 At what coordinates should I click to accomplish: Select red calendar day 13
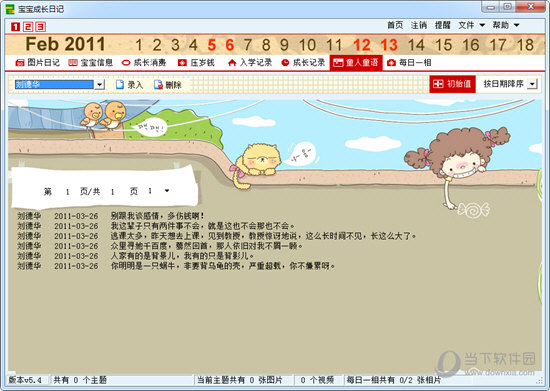pyautogui.click(x=389, y=45)
